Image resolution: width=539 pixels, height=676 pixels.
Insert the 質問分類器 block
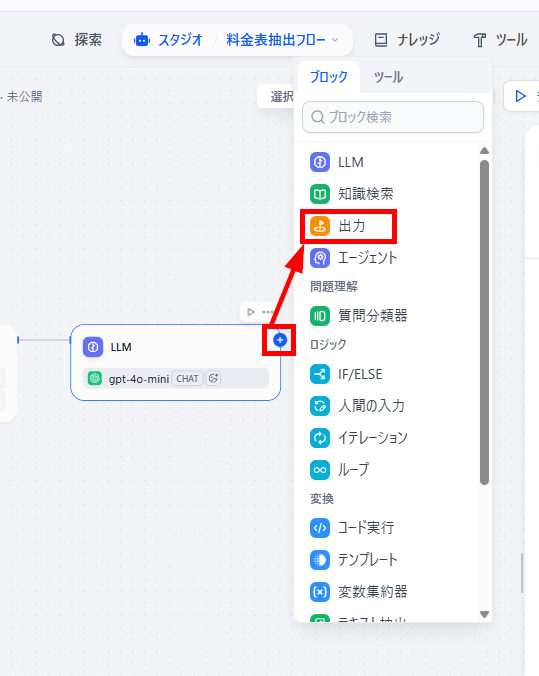coord(390,316)
